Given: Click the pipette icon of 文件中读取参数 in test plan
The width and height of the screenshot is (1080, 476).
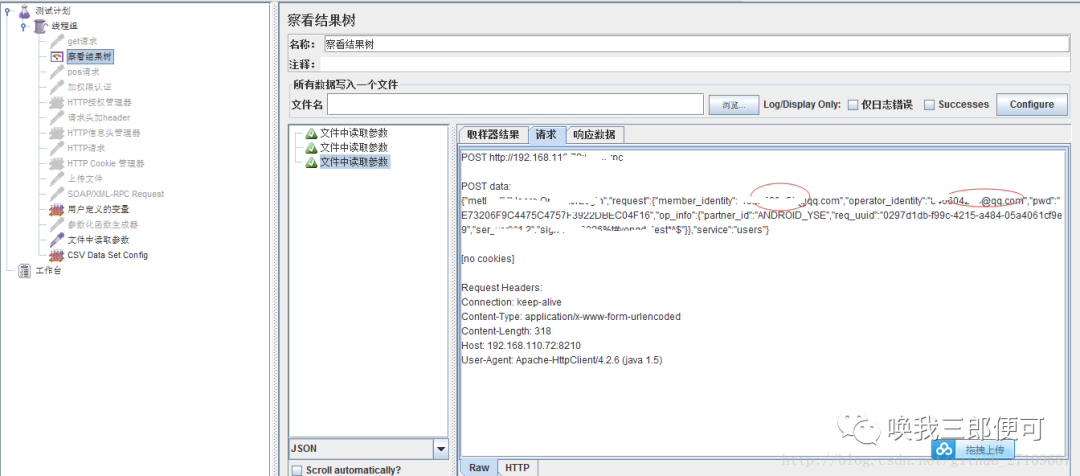Looking at the screenshot, I should tap(58, 240).
